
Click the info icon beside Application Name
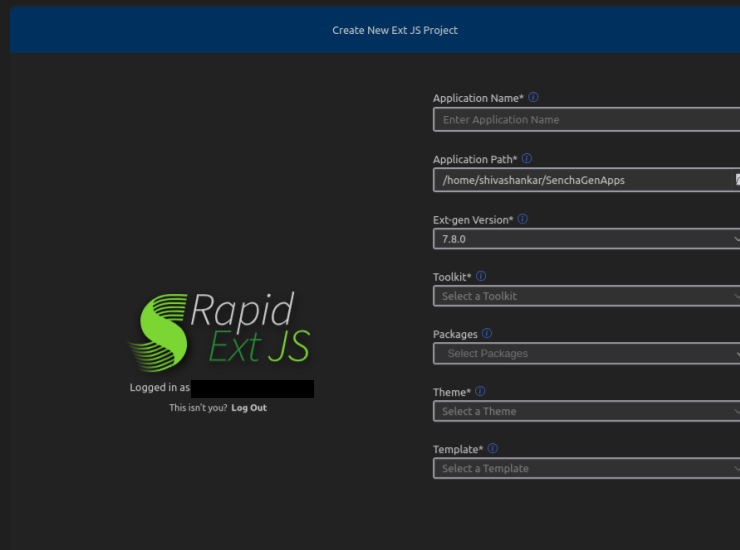tap(533, 98)
